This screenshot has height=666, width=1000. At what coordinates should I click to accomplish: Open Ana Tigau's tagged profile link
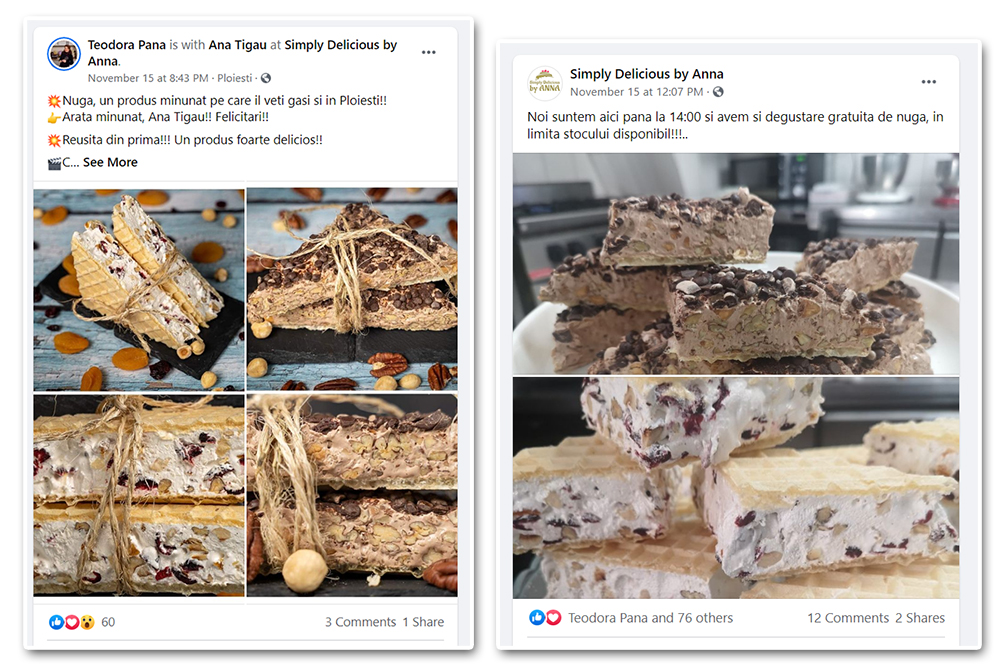coord(237,45)
